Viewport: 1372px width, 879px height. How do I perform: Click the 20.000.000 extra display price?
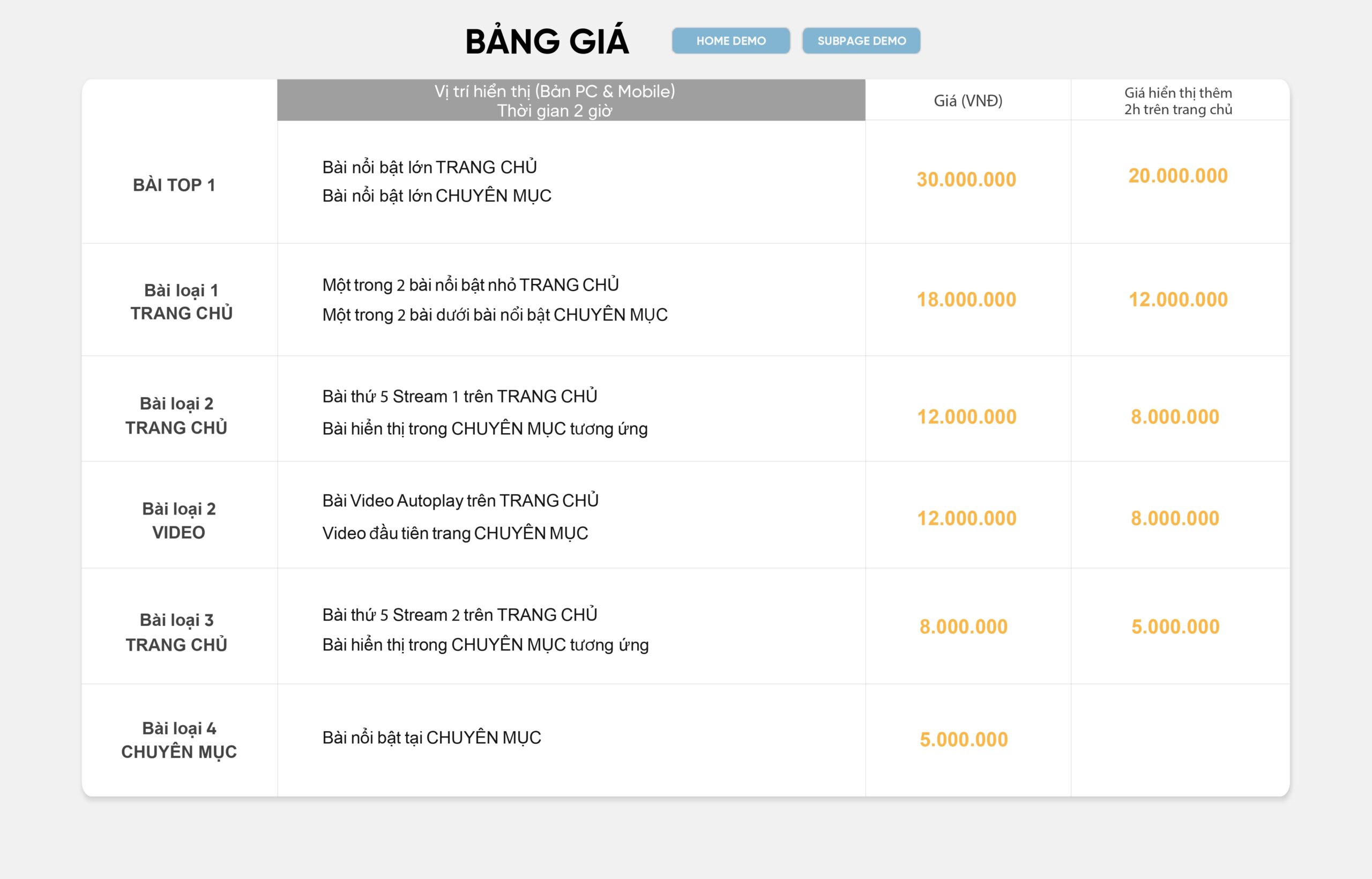1177,176
